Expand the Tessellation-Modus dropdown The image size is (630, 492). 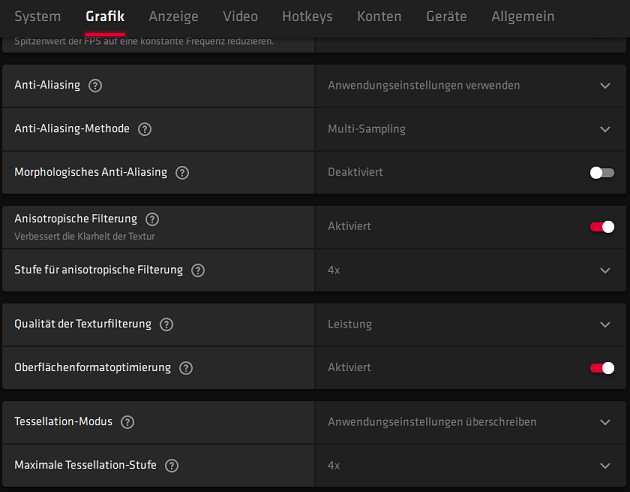pyautogui.click(x=471, y=422)
